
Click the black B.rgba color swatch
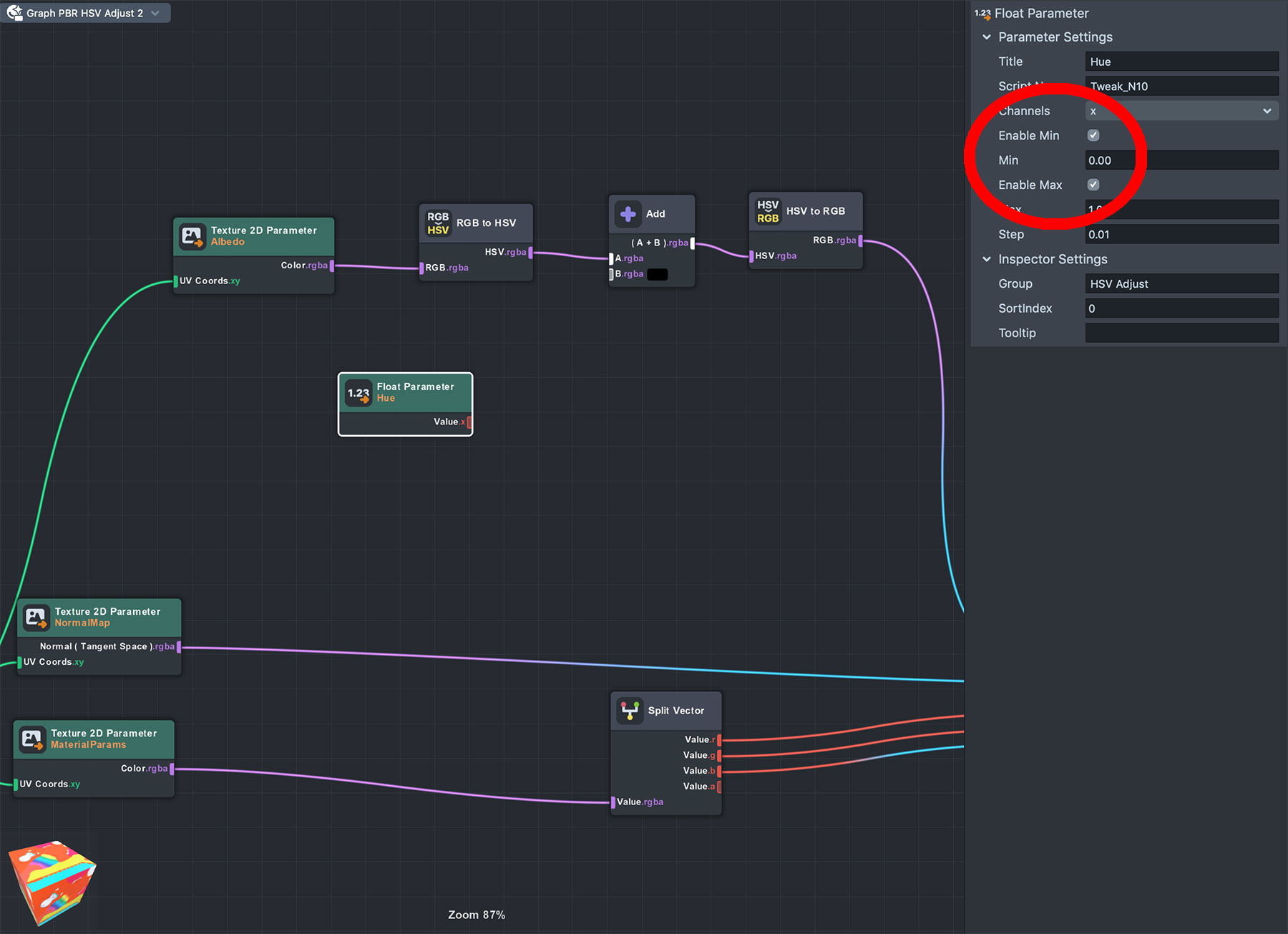(x=657, y=274)
